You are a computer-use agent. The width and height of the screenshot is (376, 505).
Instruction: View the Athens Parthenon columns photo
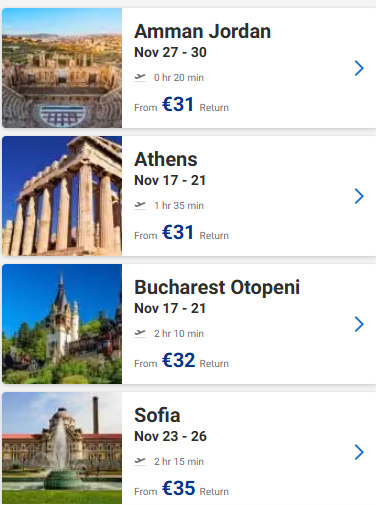coord(62,196)
